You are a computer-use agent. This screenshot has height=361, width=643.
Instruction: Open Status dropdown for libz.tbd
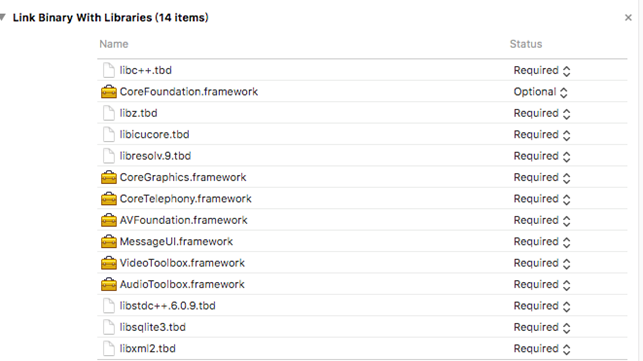(542, 113)
